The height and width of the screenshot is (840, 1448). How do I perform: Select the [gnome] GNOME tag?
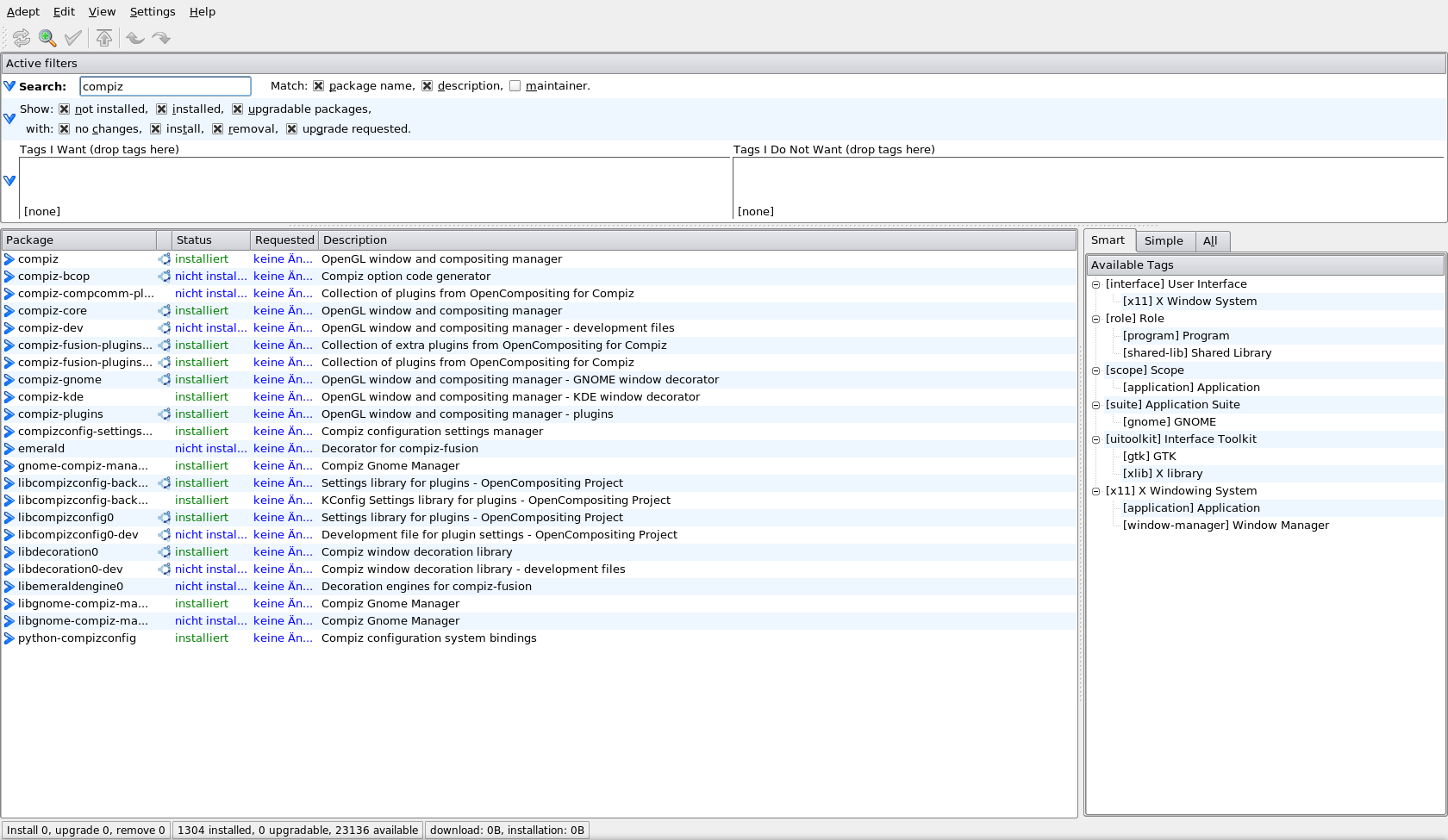pyautogui.click(x=1170, y=422)
